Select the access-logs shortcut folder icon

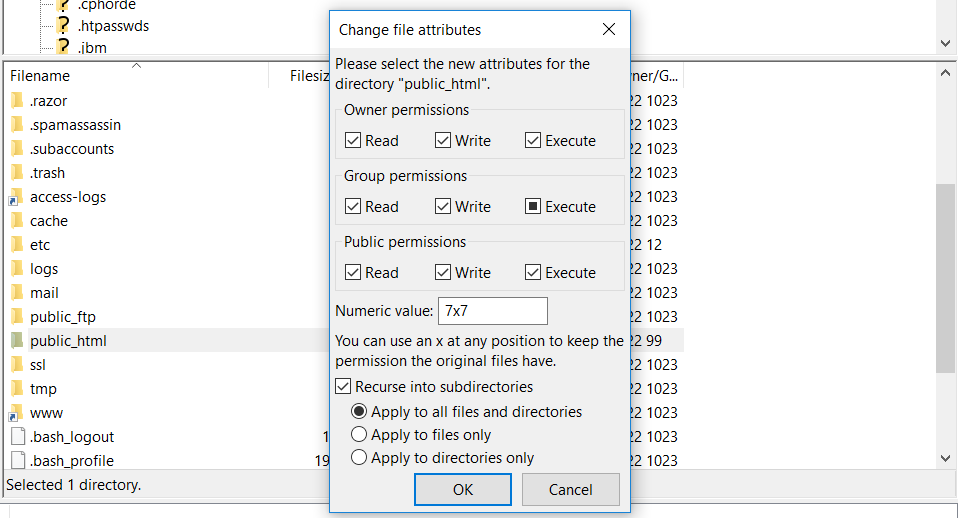(x=17, y=197)
